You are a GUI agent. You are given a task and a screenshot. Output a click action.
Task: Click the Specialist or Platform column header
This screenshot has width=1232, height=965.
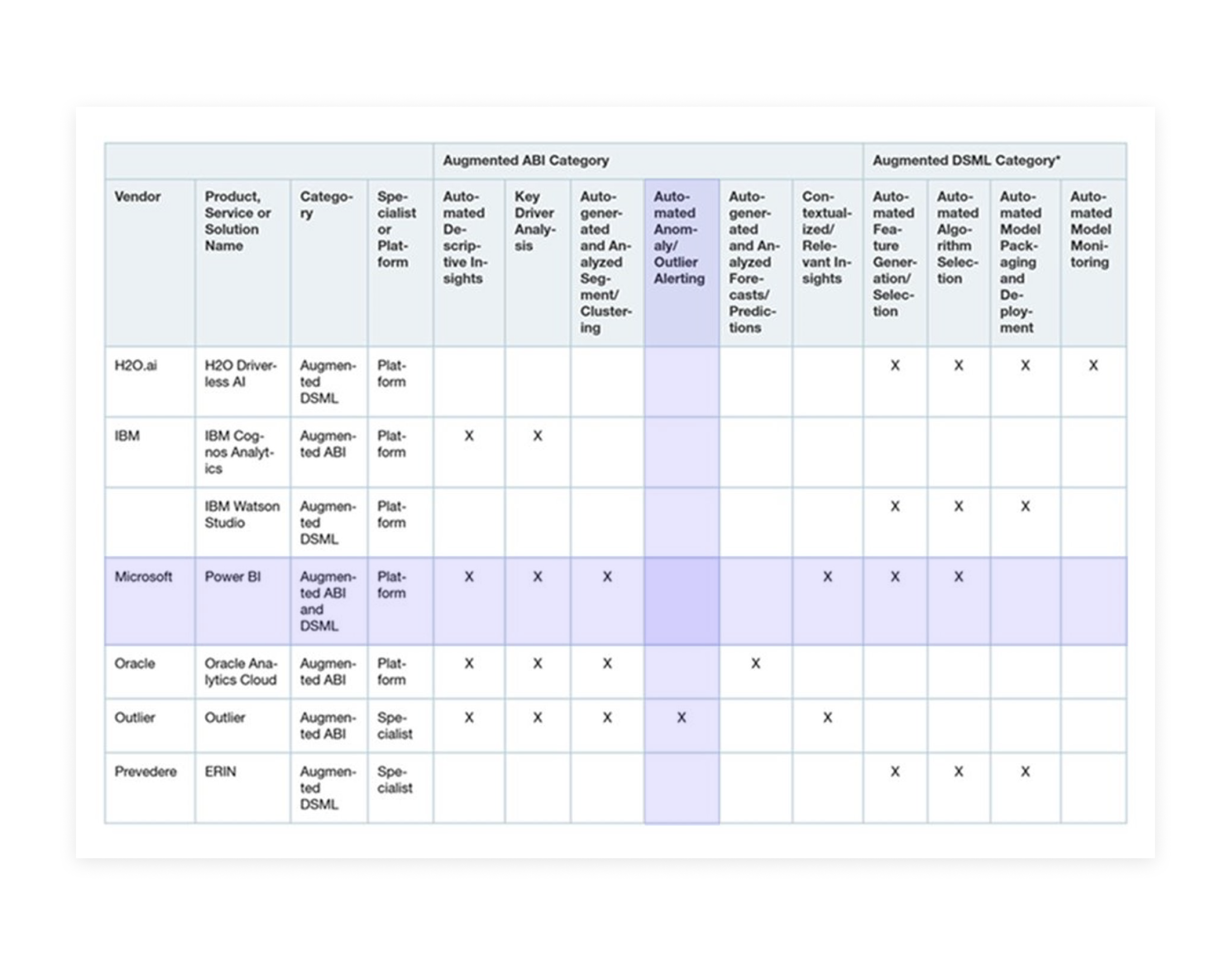click(x=396, y=229)
